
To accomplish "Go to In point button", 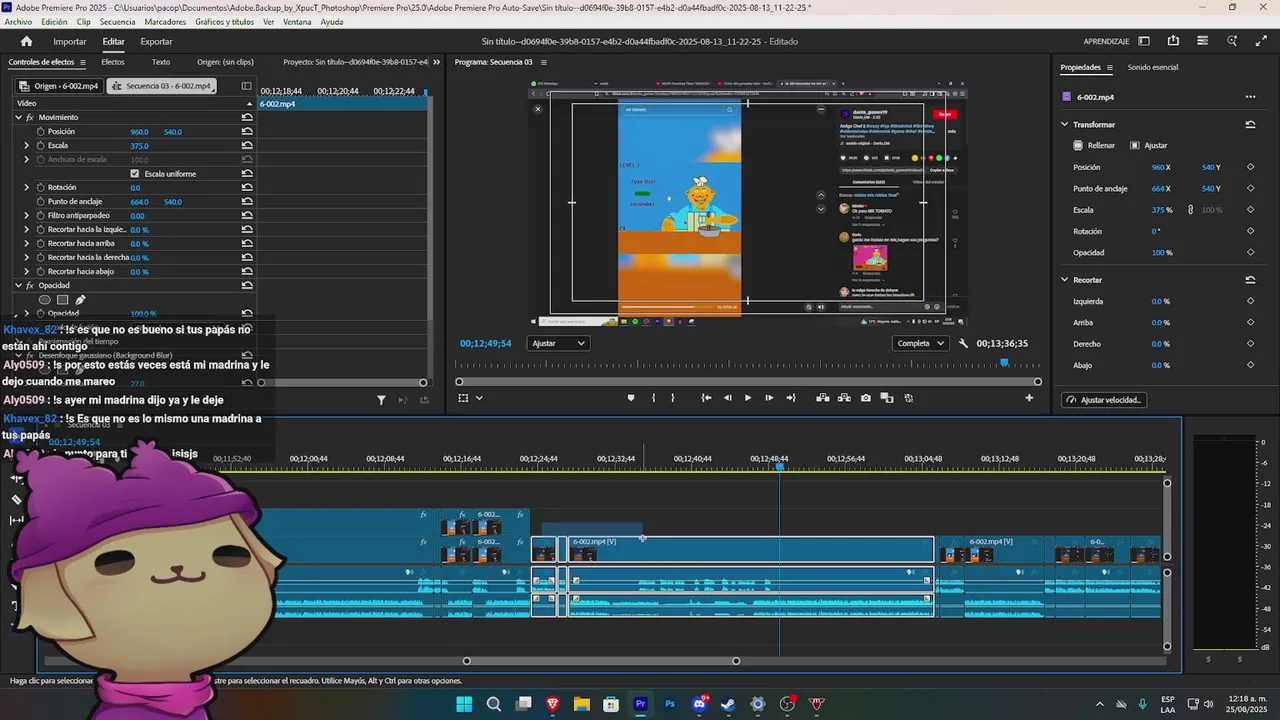I will coord(706,398).
